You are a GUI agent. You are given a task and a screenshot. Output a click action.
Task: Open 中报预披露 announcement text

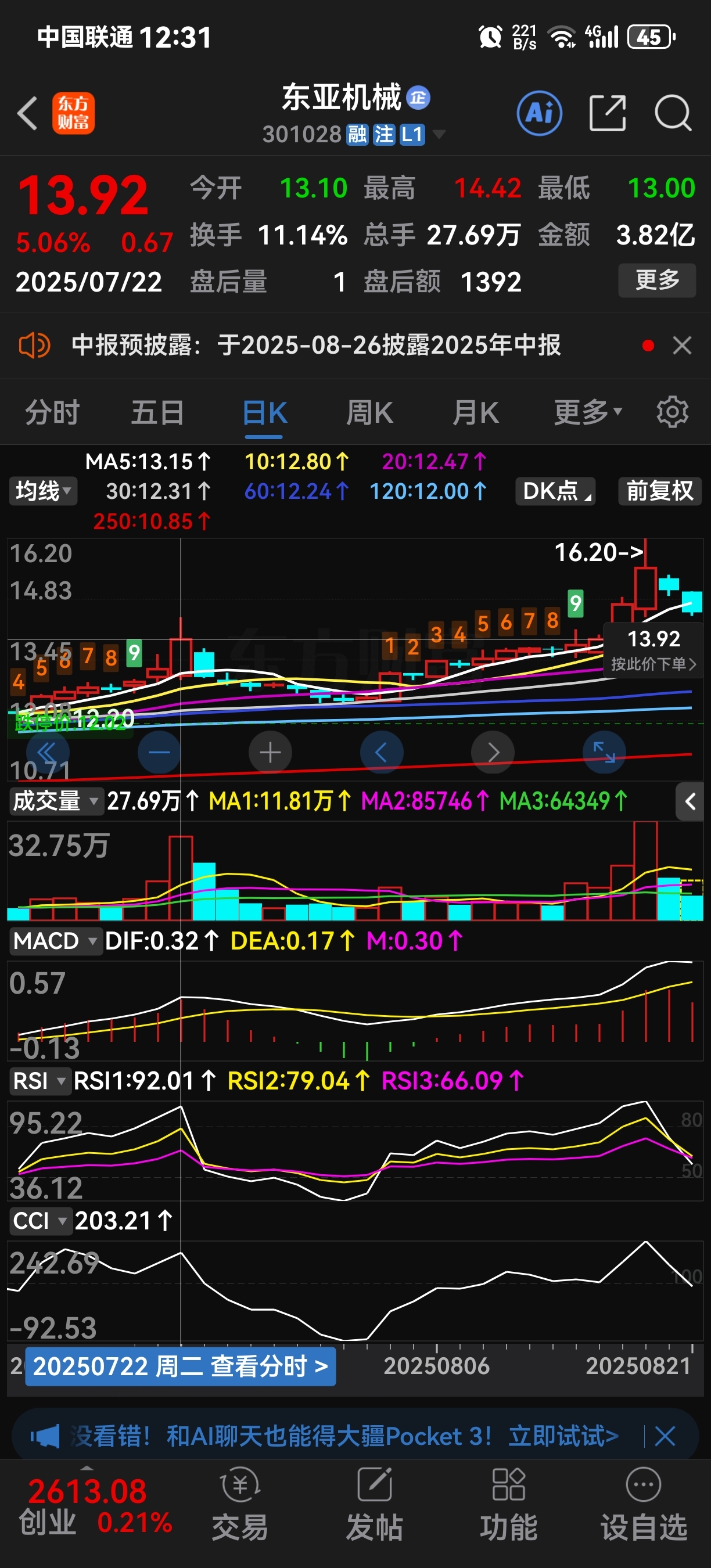pos(316,345)
